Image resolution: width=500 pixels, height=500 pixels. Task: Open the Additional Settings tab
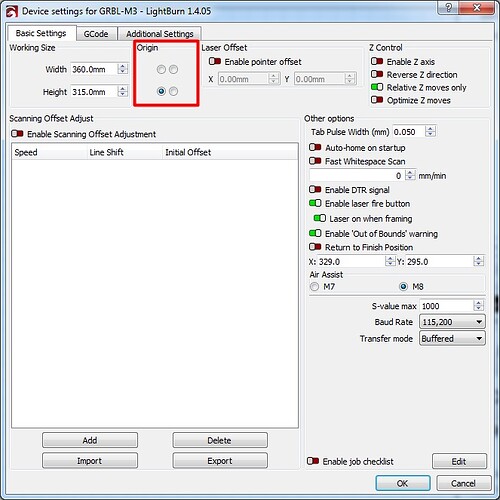click(160, 34)
